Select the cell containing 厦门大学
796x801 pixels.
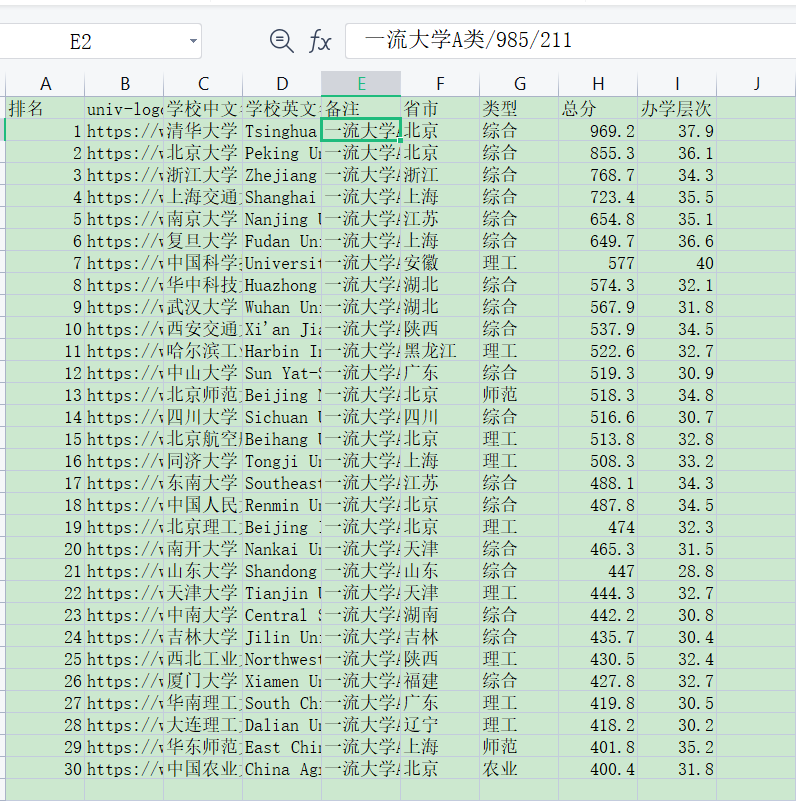tap(203, 680)
